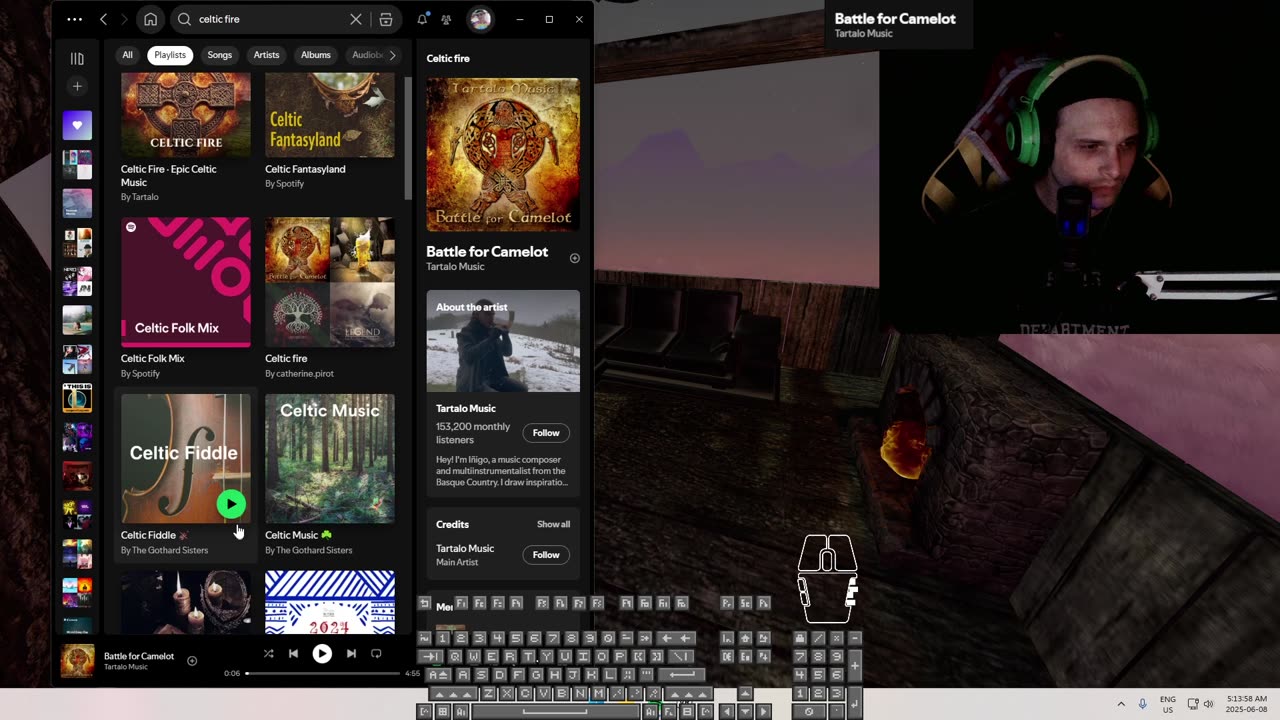Select the Playlists filter chip
1280x720 pixels.
pos(170,55)
